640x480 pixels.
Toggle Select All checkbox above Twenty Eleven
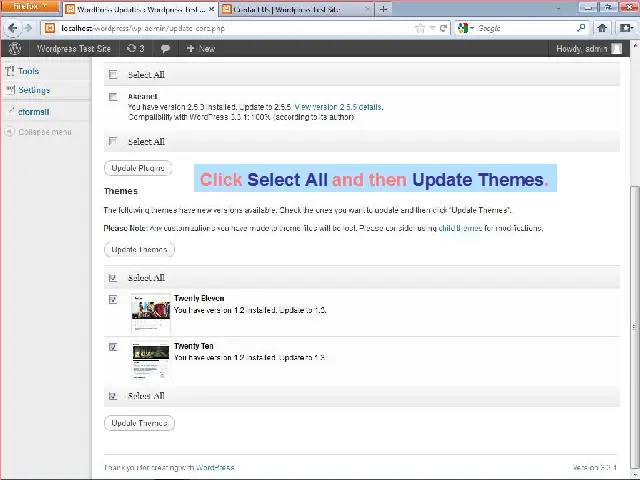(x=113, y=278)
